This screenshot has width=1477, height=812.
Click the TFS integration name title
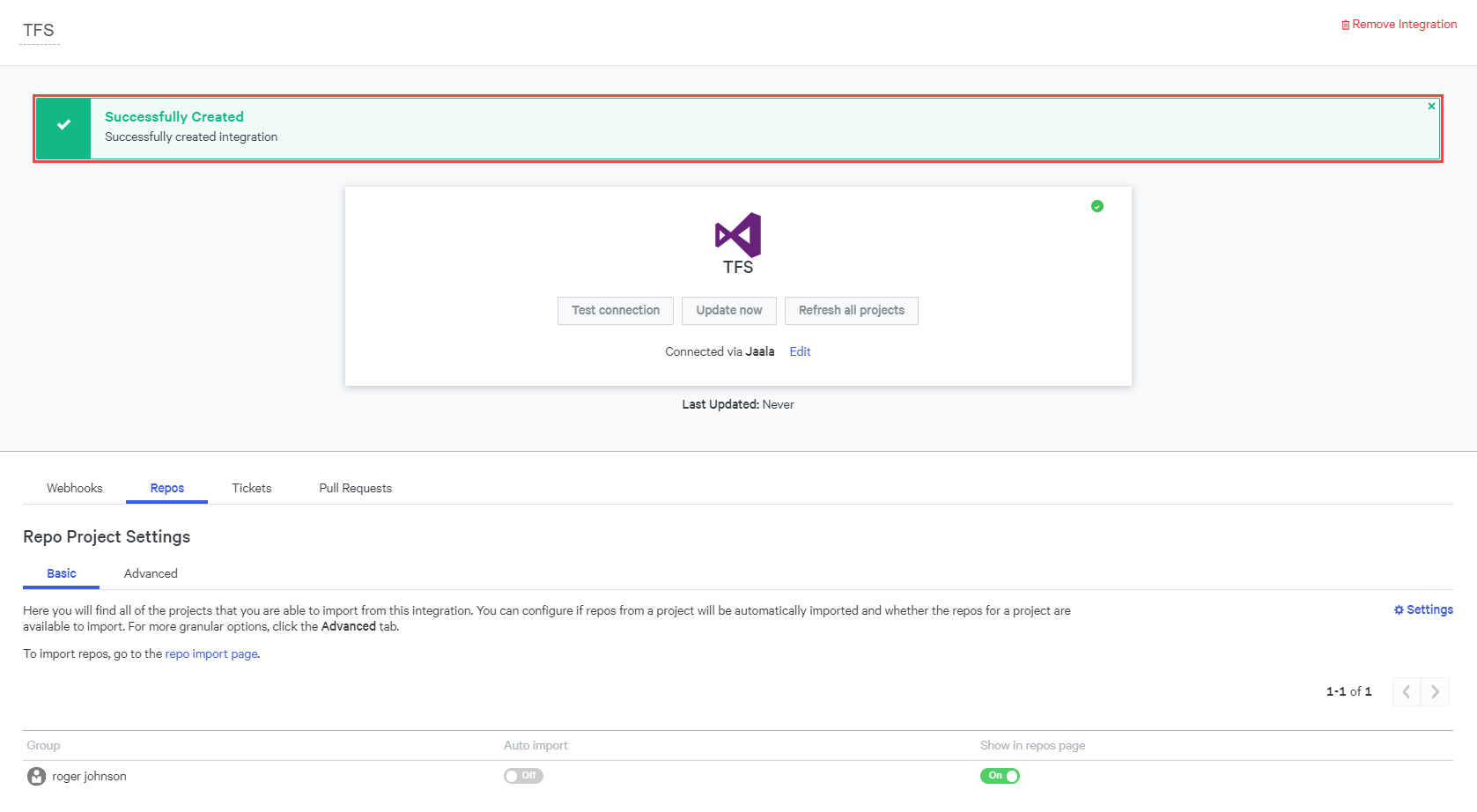pyautogui.click(x=39, y=31)
